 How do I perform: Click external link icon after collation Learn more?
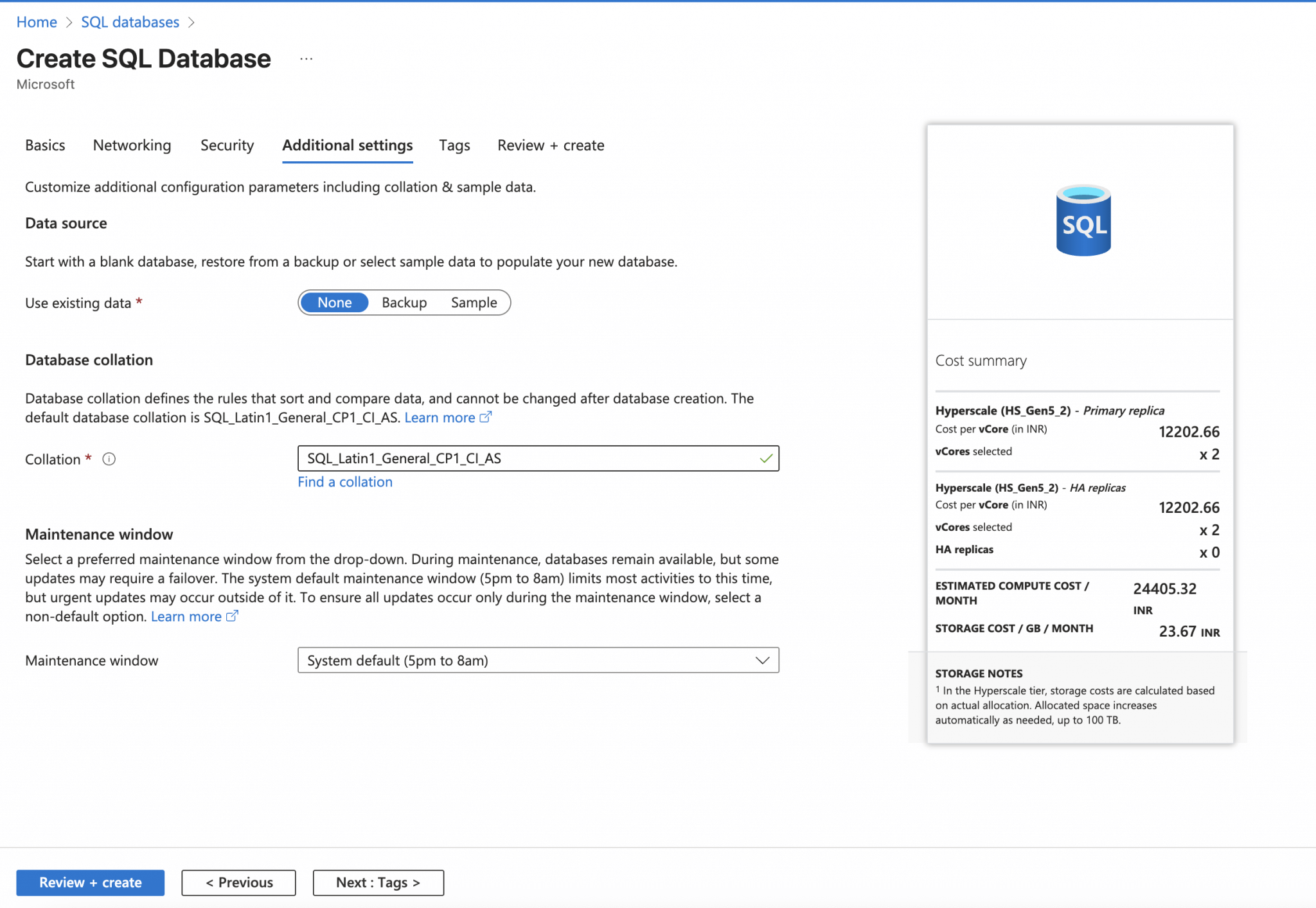click(x=486, y=417)
